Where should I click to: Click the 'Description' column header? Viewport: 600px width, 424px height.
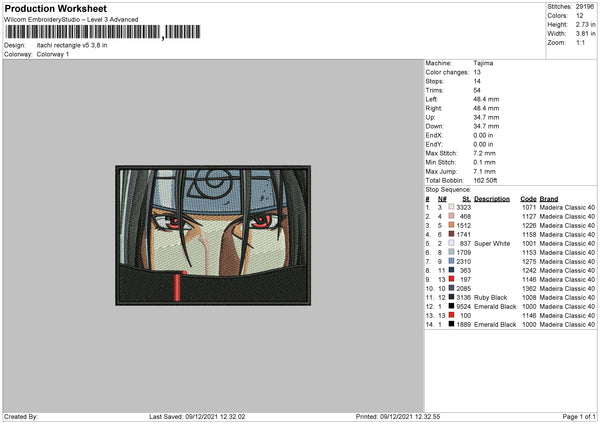coord(492,199)
